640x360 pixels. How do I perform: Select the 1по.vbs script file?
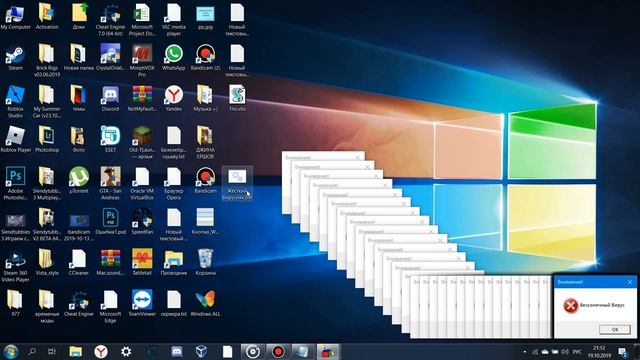coord(237,98)
